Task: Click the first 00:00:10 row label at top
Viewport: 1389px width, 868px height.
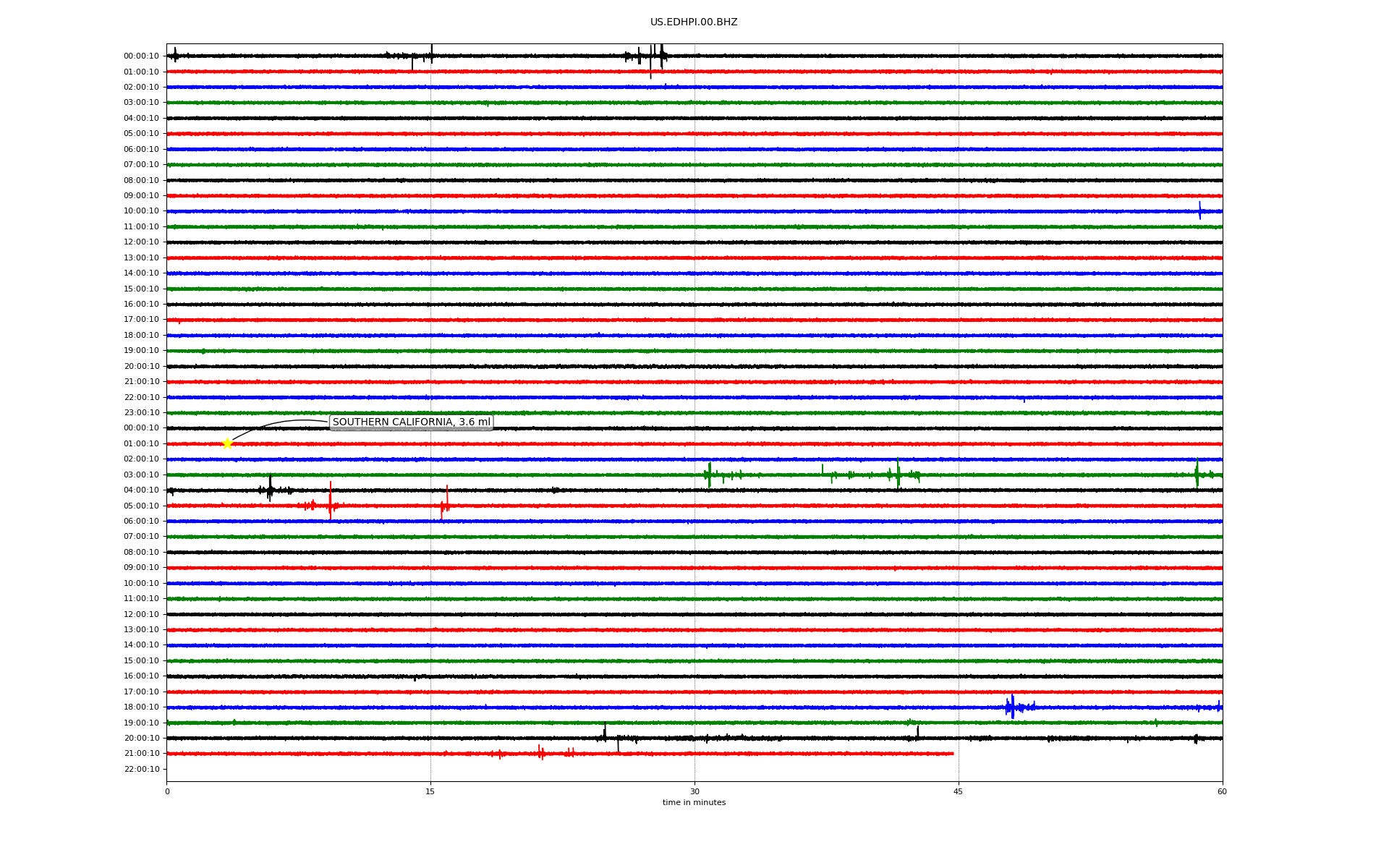Action: (141, 56)
